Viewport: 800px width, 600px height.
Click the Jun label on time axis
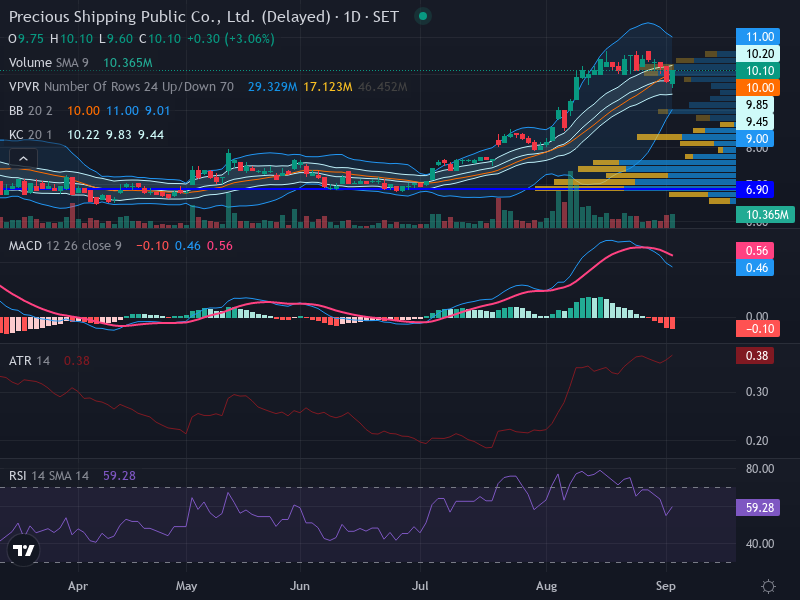[299, 586]
